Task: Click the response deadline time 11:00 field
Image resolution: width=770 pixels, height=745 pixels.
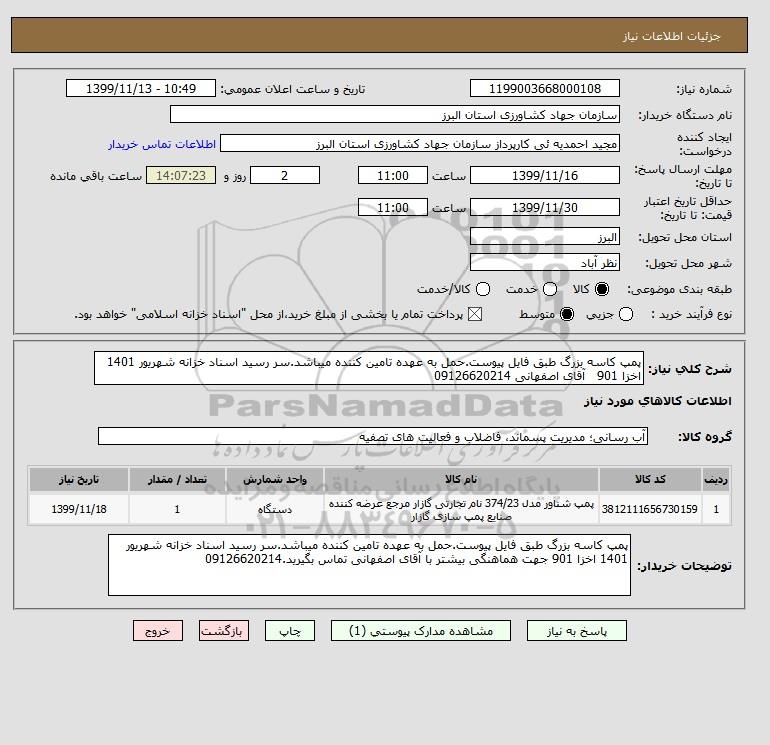Action: (393, 175)
